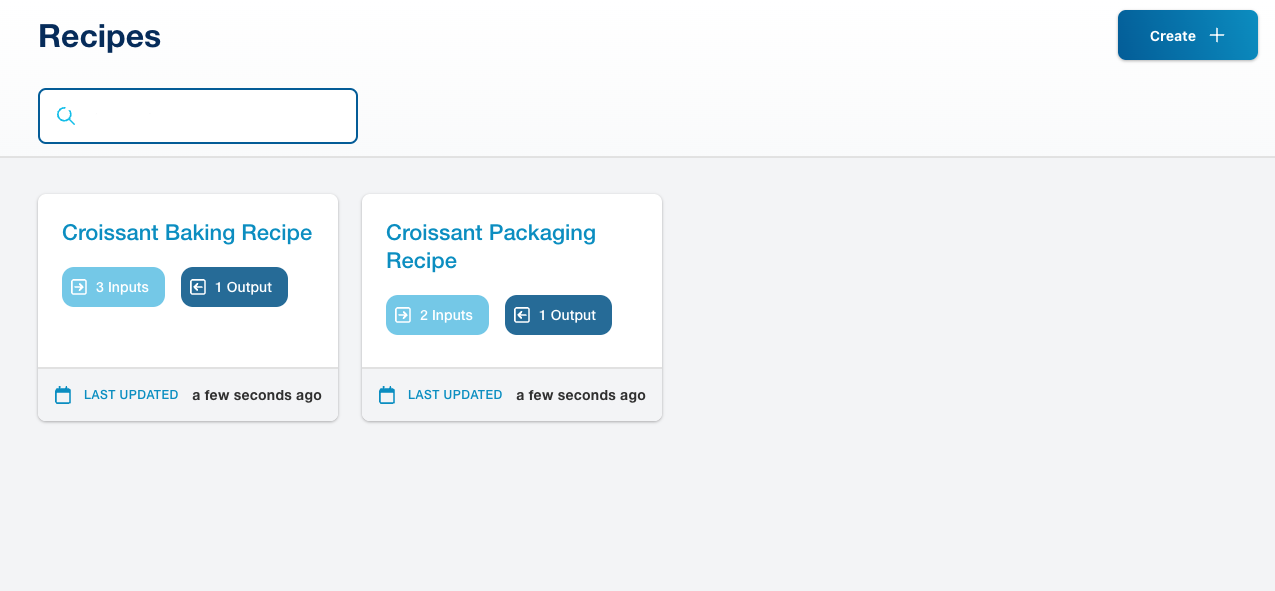
Task: Open the Croissant Baking Recipe title link
Action: [x=187, y=233]
